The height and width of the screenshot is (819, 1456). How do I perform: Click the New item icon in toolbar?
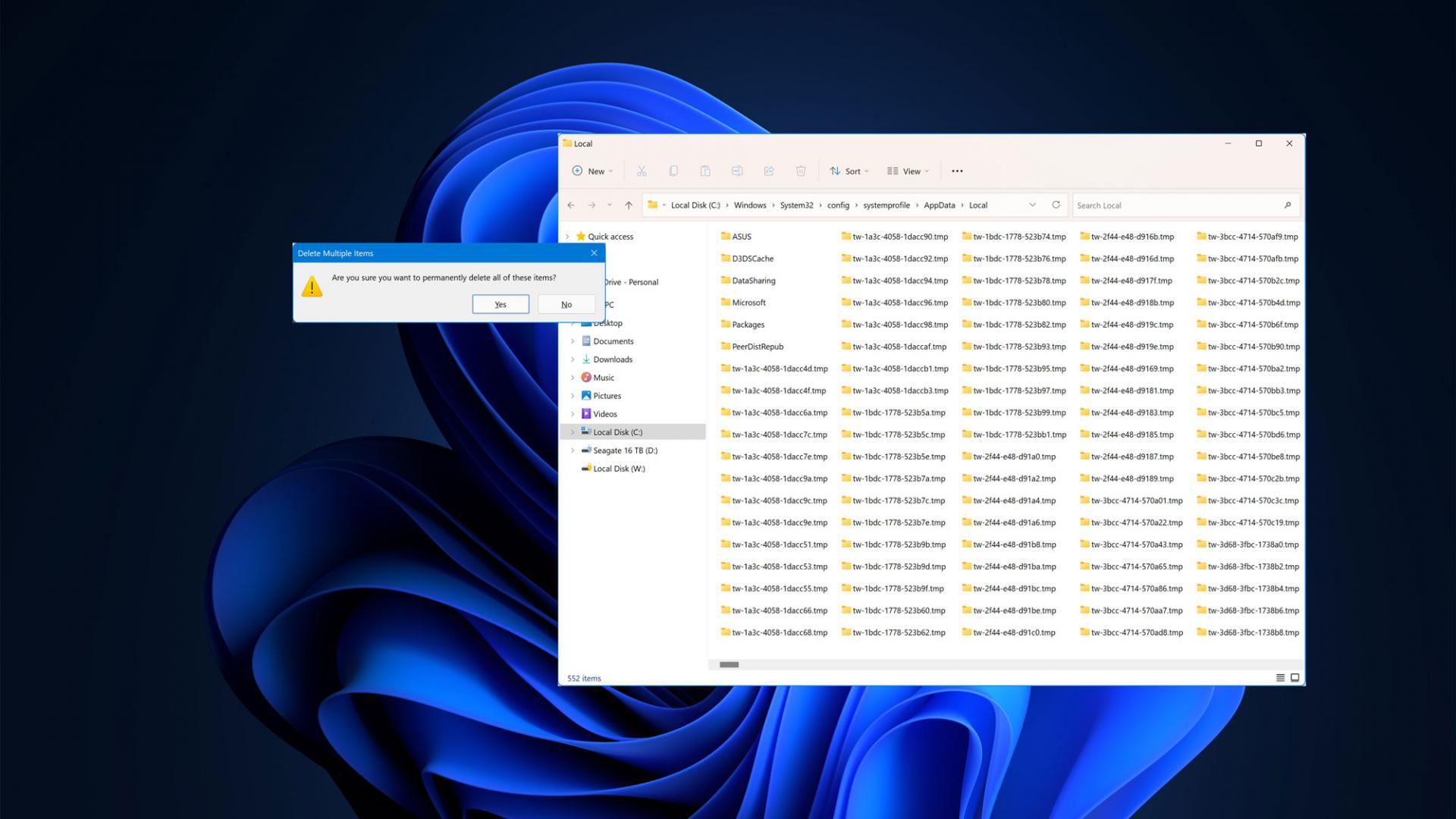592,171
